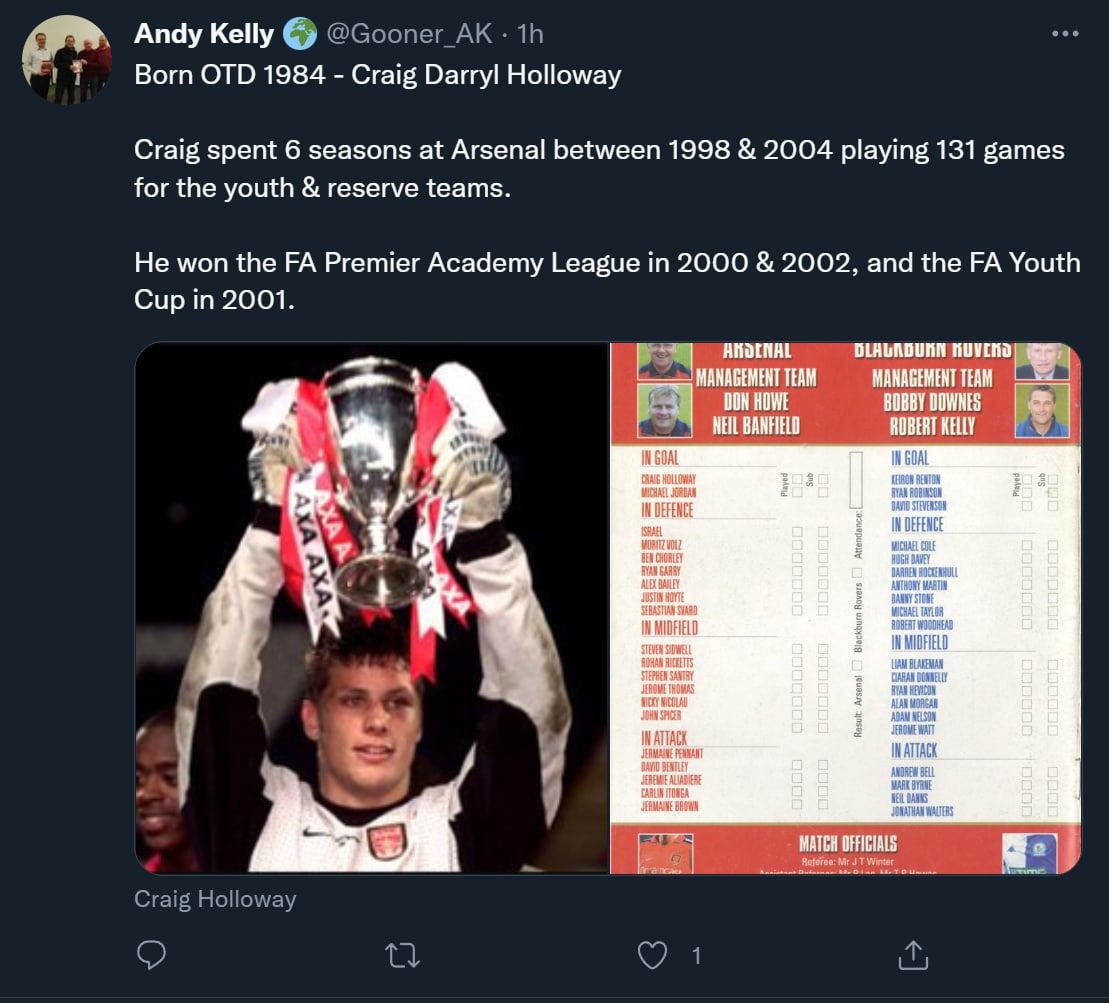The width and height of the screenshot is (1109, 1003).
Task: Click the paragraph about 6 seasons at Arsenal
Action: 598,168
